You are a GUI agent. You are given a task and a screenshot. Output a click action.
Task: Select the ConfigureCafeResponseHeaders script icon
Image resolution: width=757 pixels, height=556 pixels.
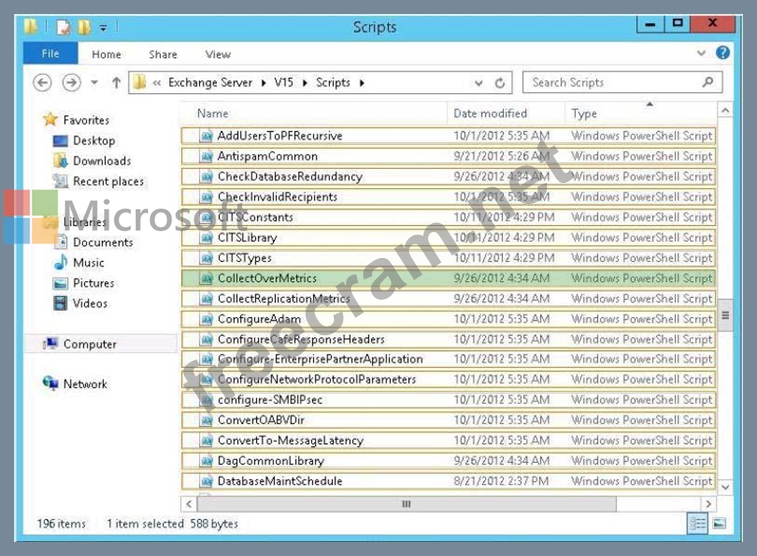[206, 339]
